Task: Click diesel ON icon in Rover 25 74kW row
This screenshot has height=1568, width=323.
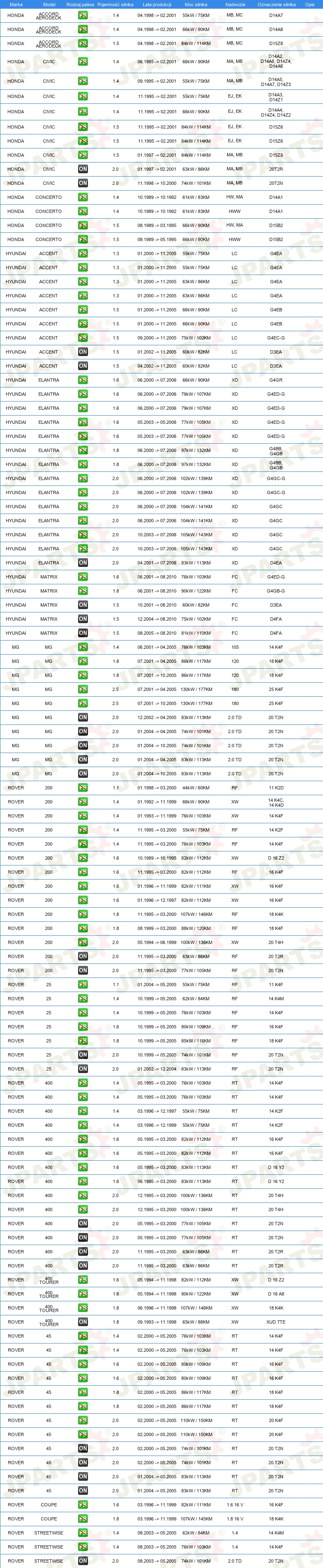Action: click(83, 1055)
